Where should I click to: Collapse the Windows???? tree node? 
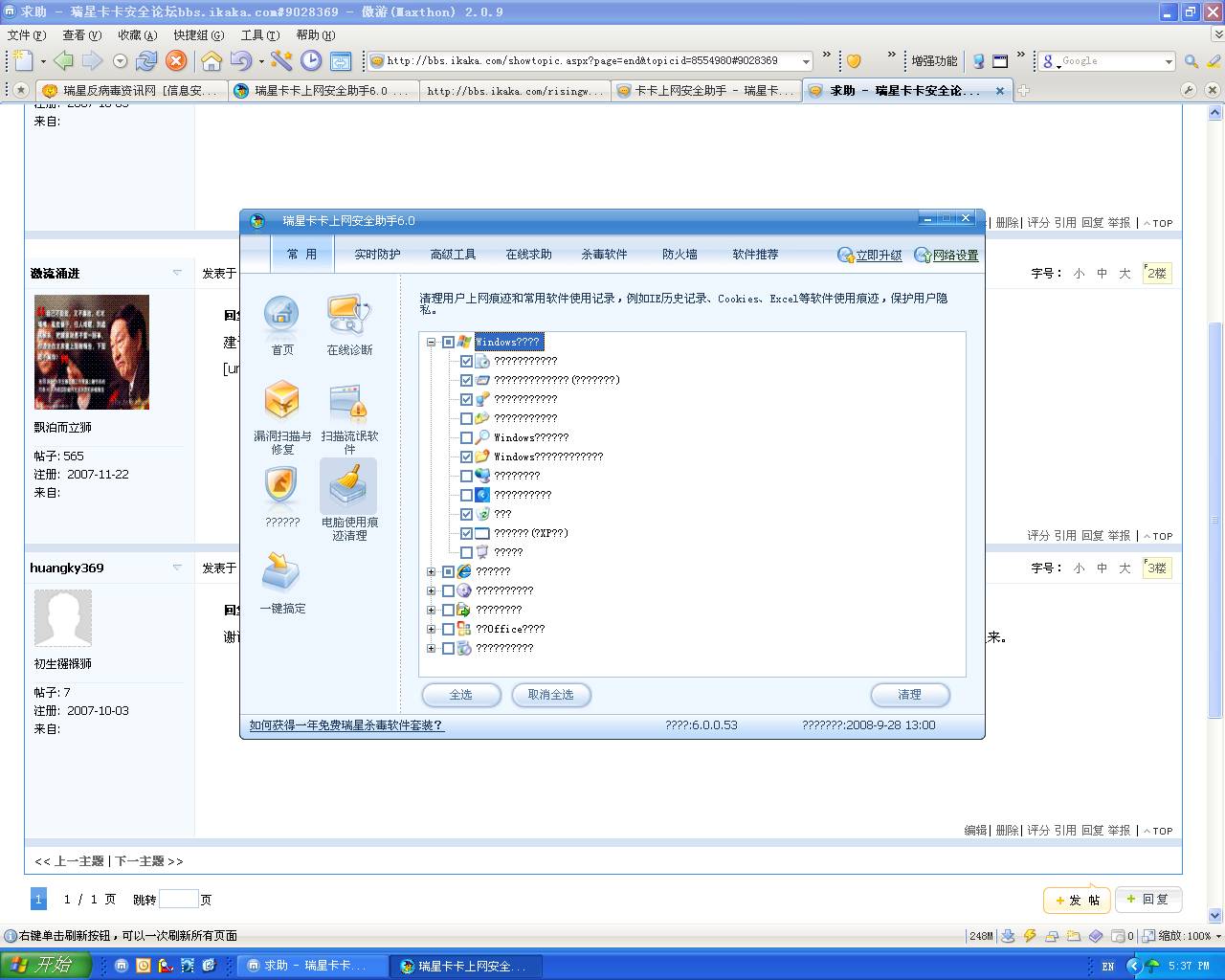pos(431,342)
